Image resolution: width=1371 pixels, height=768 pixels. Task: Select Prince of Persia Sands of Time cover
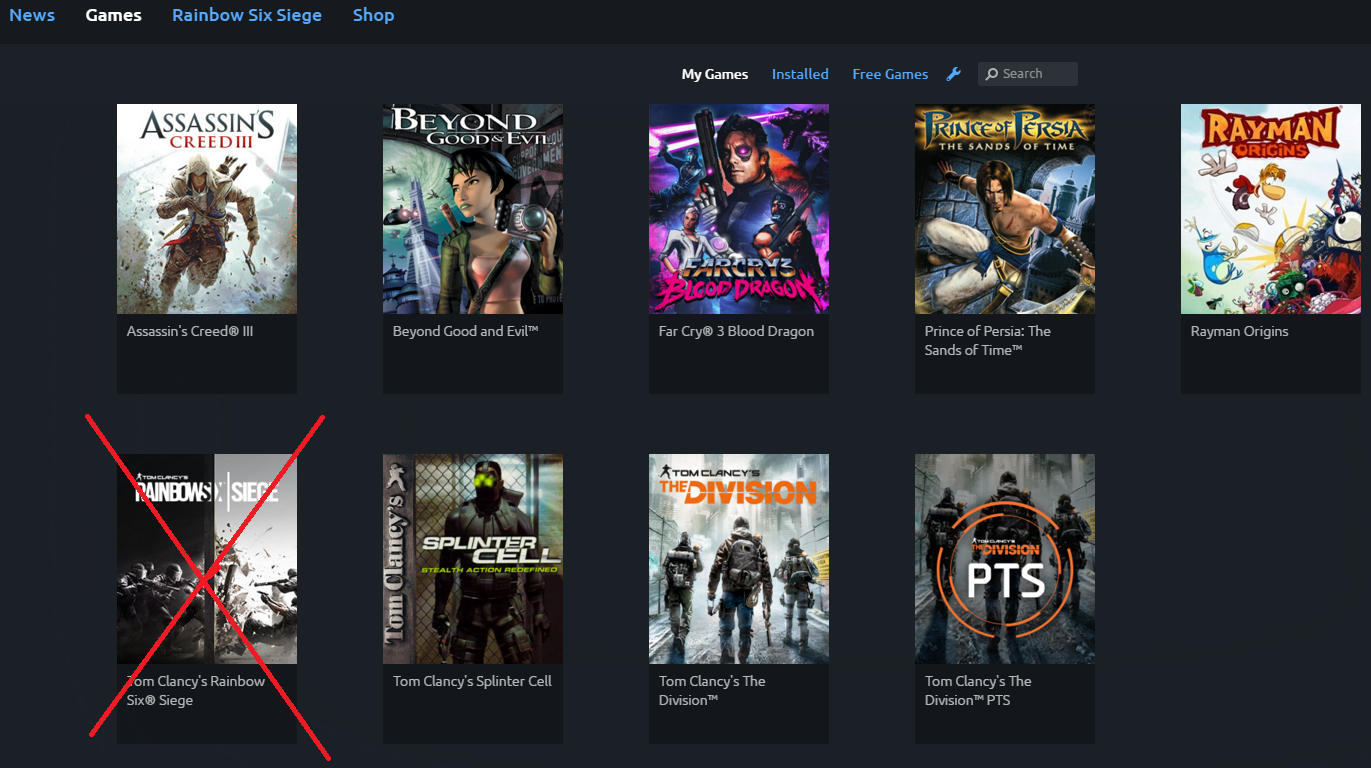pyautogui.click(x=1005, y=209)
